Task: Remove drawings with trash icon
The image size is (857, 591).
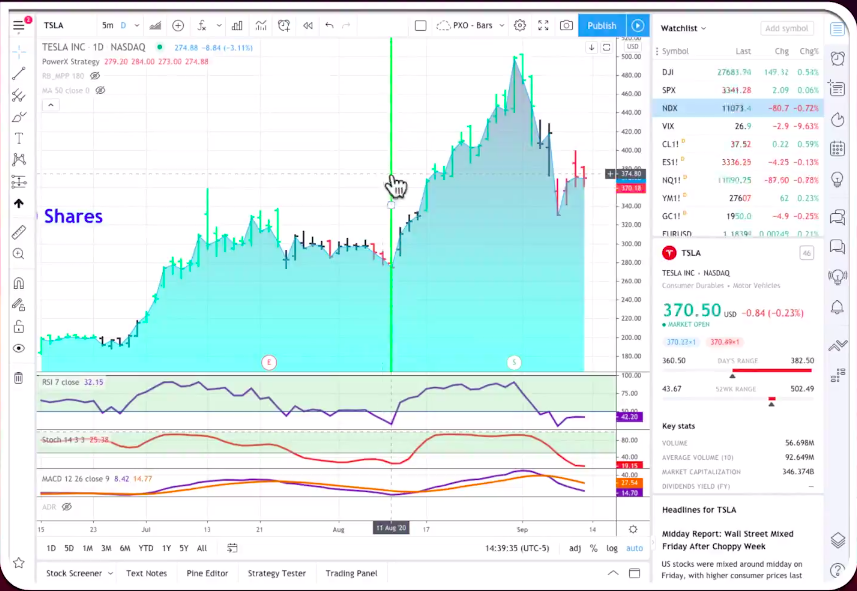Action: point(19,378)
